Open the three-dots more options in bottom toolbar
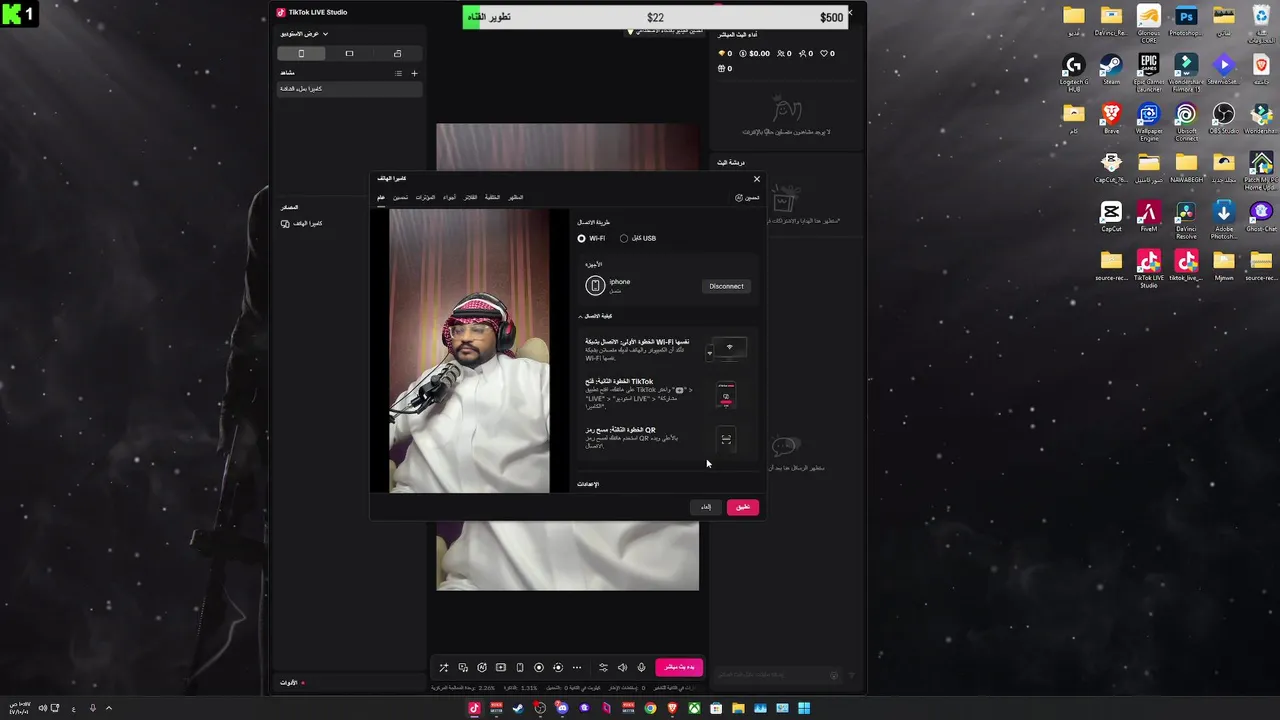The height and width of the screenshot is (720, 1280). 577,667
